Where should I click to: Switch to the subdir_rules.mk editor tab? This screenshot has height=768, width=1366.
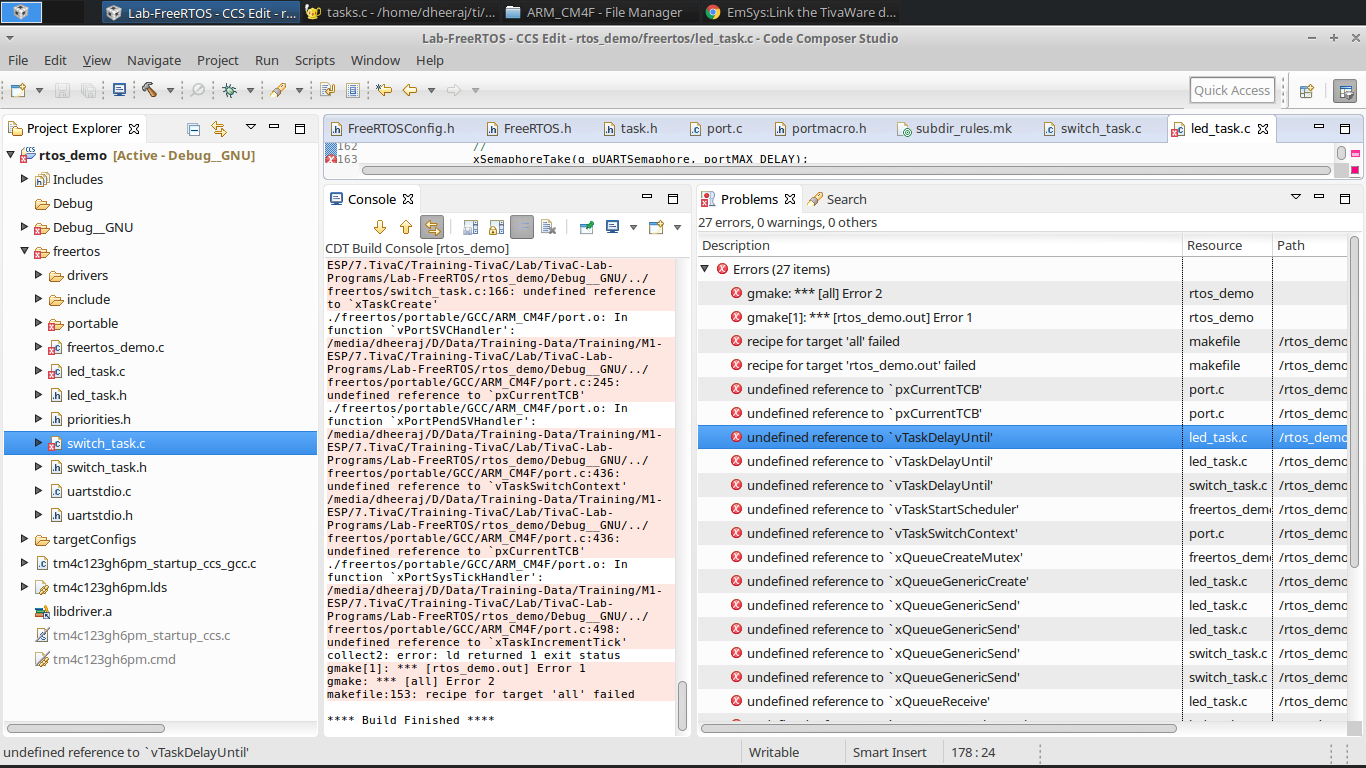pos(954,129)
